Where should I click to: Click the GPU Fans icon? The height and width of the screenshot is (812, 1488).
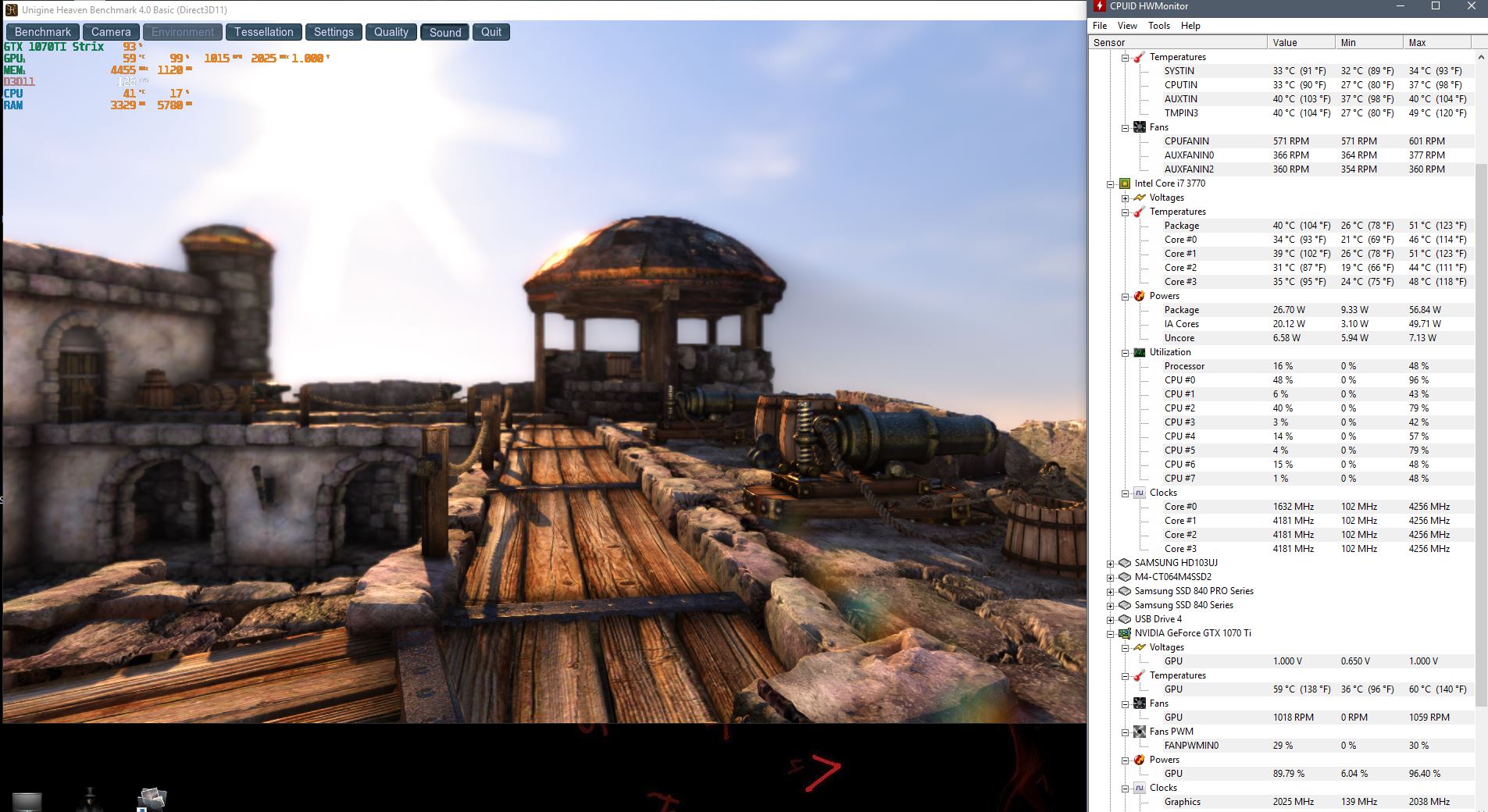click(1140, 703)
